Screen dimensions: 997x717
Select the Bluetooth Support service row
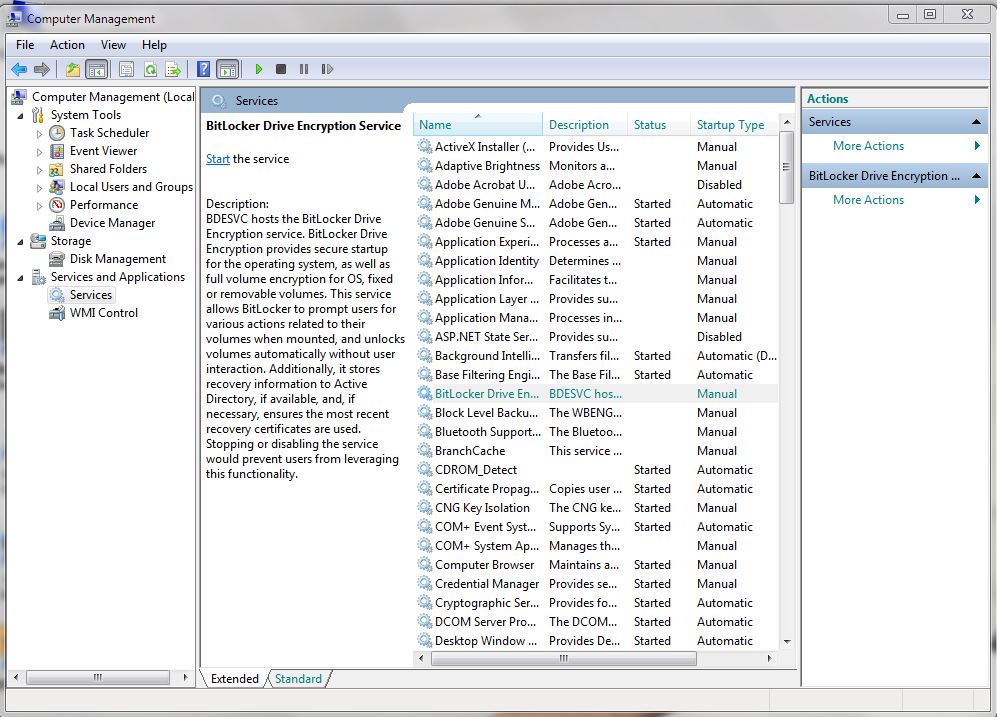coord(487,432)
